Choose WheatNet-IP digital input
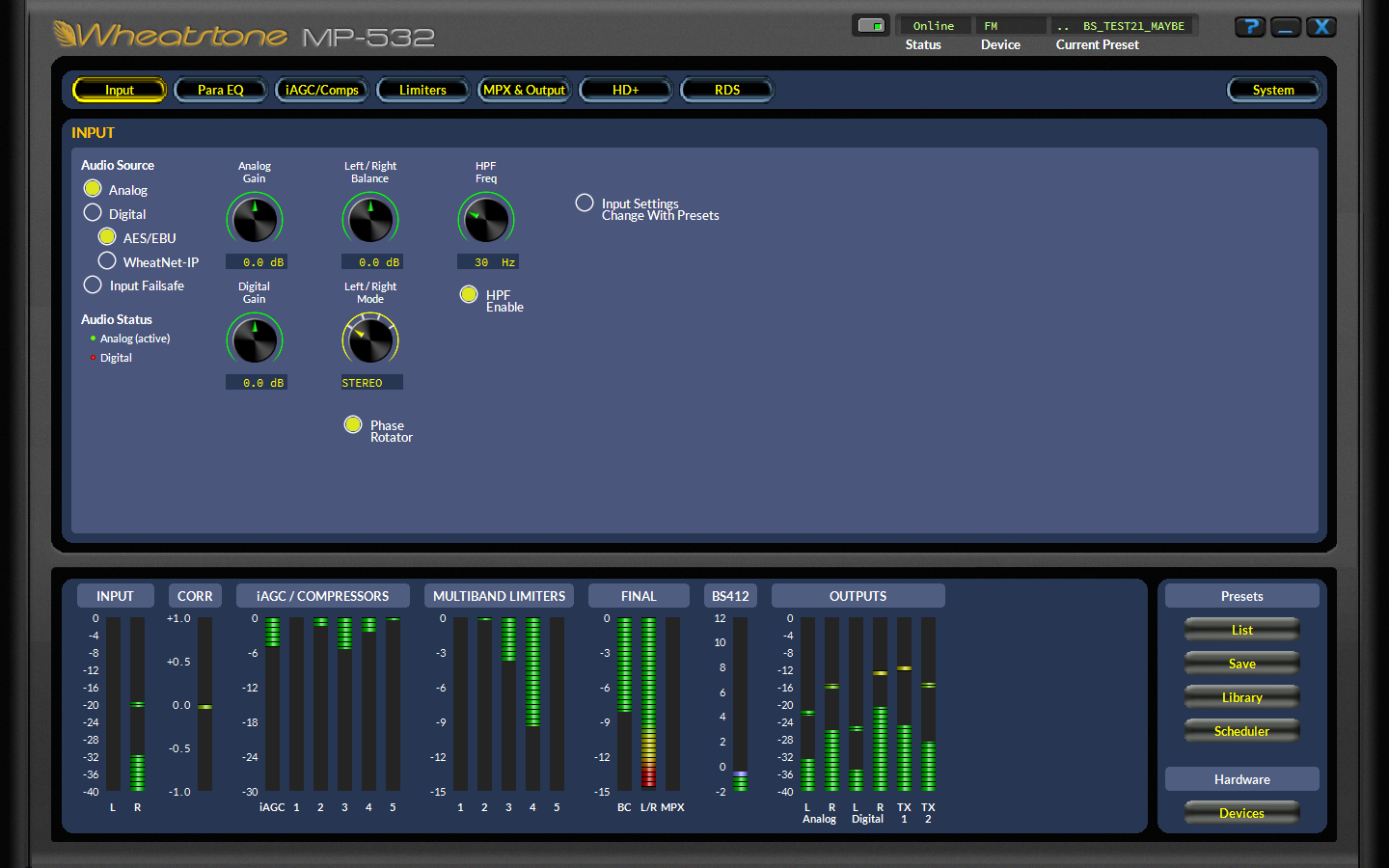The height and width of the screenshot is (868, 1389). point(107,261)
